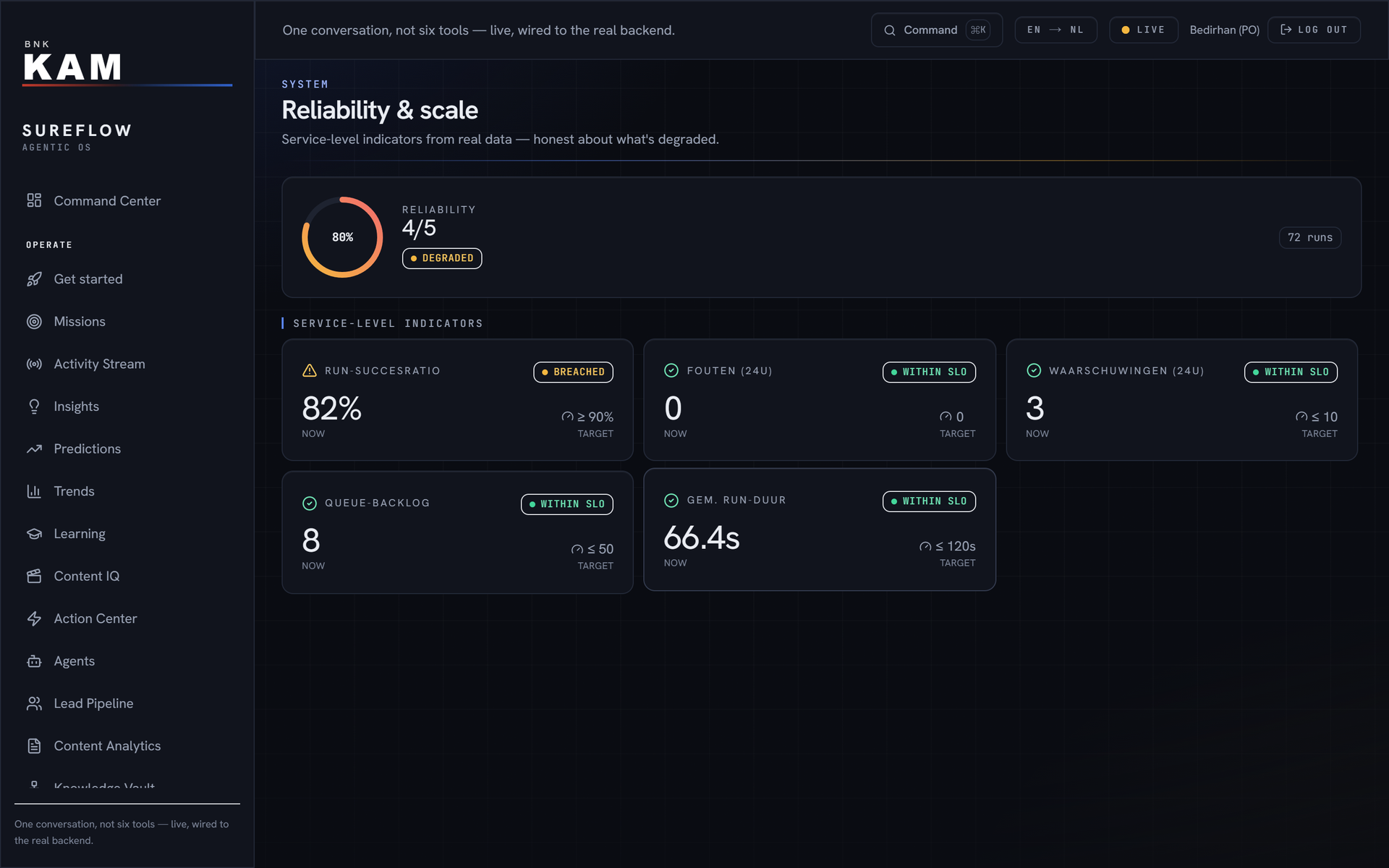Open Action Center in sidebar
The width and height of the screenshot is (1389, 868).
click(127, 618)
